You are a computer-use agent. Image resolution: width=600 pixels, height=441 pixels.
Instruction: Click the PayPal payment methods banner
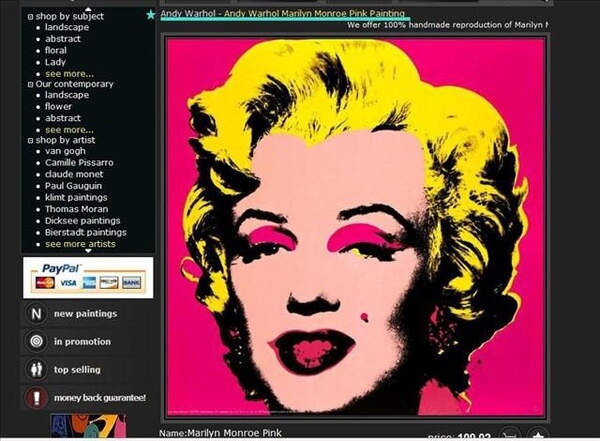point(88,277)
